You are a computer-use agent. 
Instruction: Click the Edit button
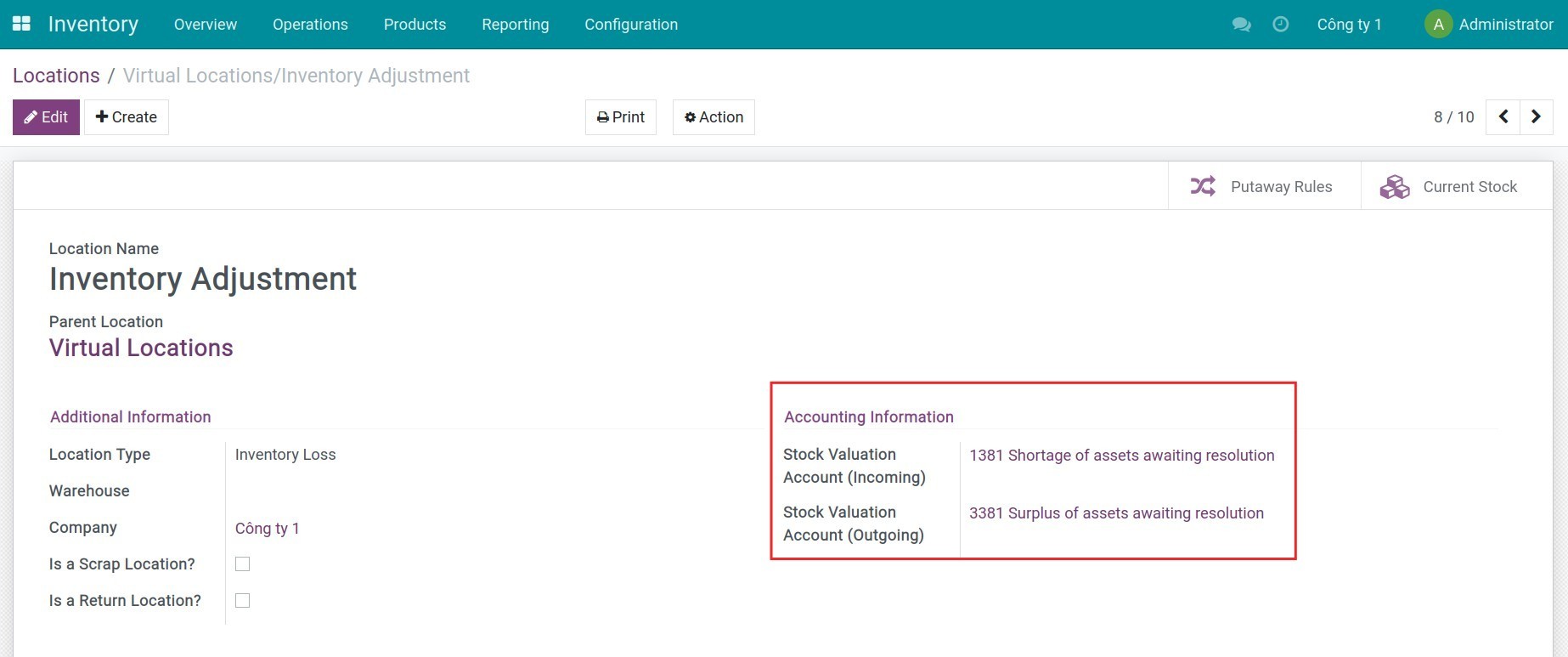[46, 117]
